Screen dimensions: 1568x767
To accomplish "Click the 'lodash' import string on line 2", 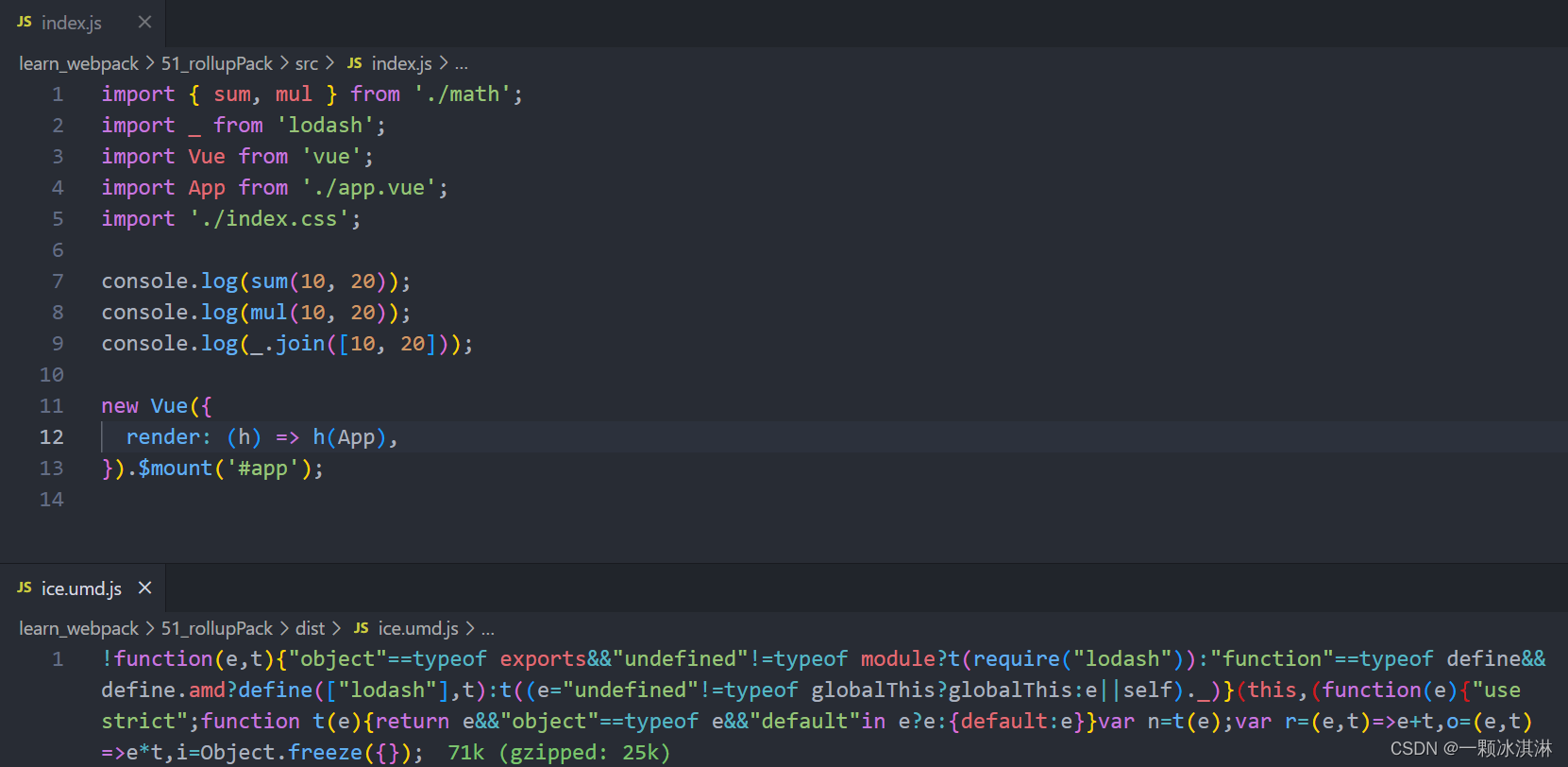I will (325, 125).
